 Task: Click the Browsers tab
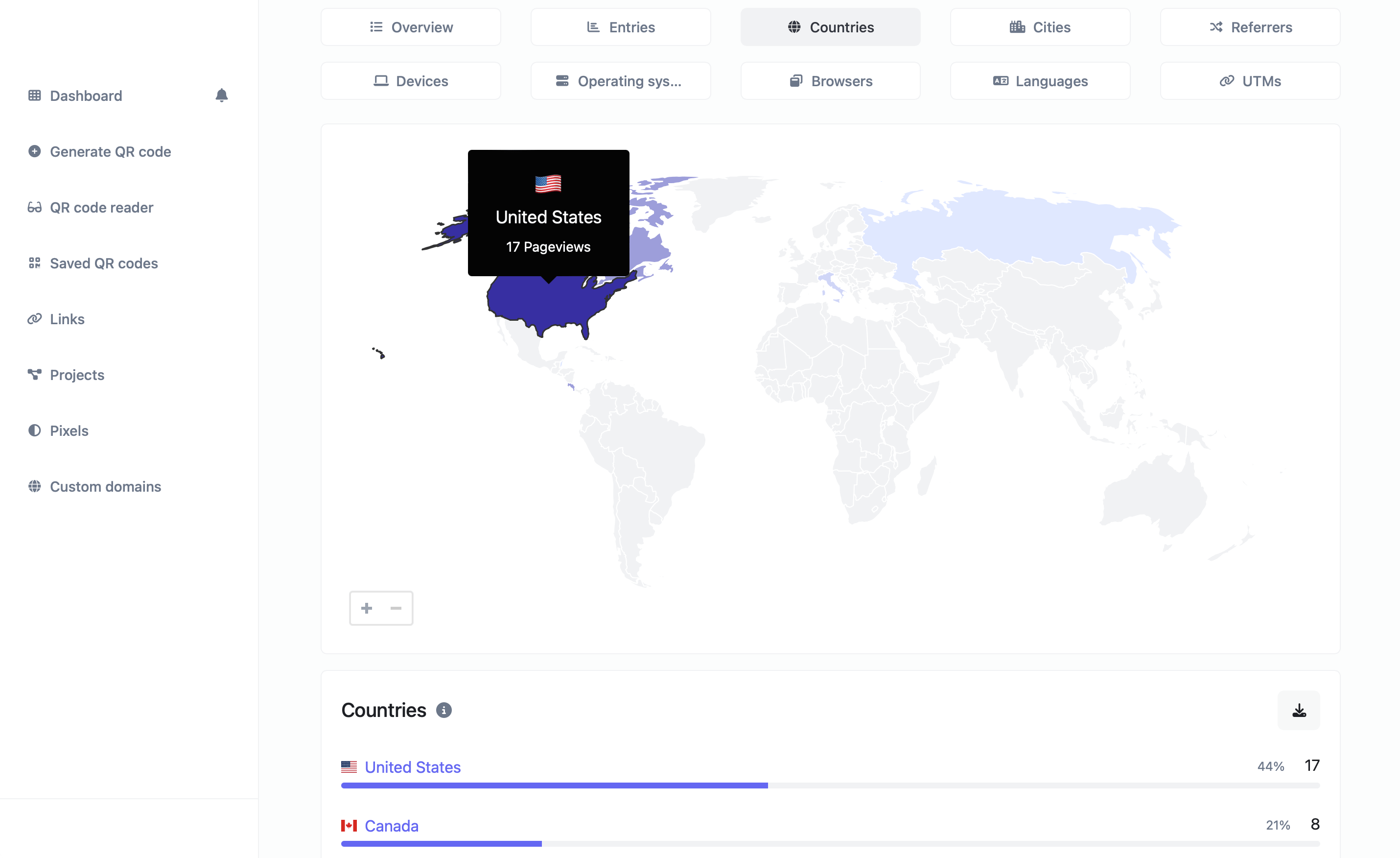tap(830, 80)
